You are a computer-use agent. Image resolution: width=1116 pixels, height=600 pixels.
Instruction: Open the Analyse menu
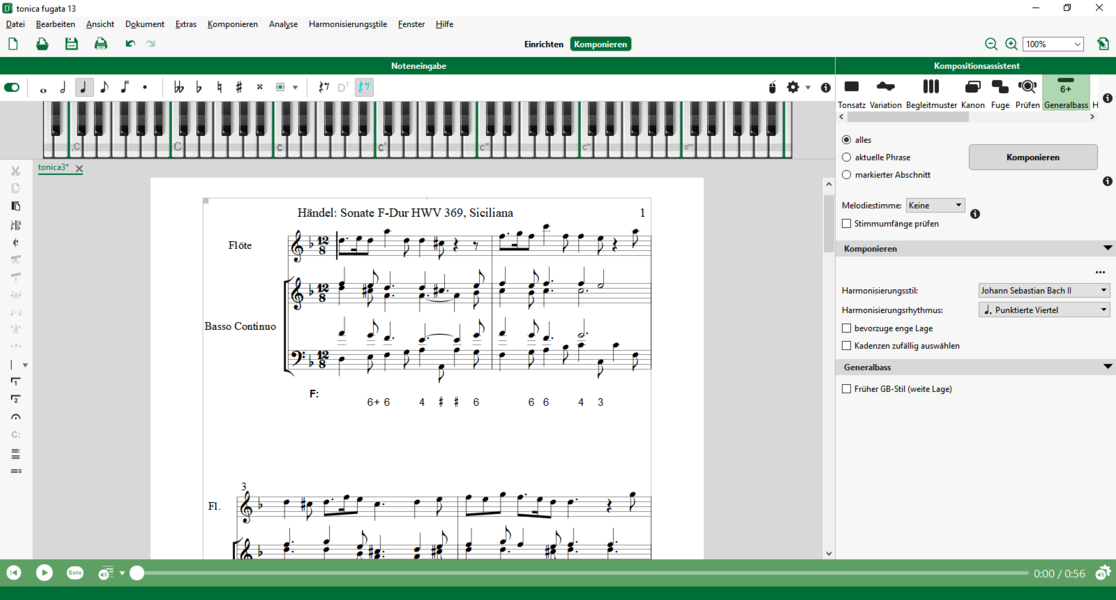[x=283, y=24]
